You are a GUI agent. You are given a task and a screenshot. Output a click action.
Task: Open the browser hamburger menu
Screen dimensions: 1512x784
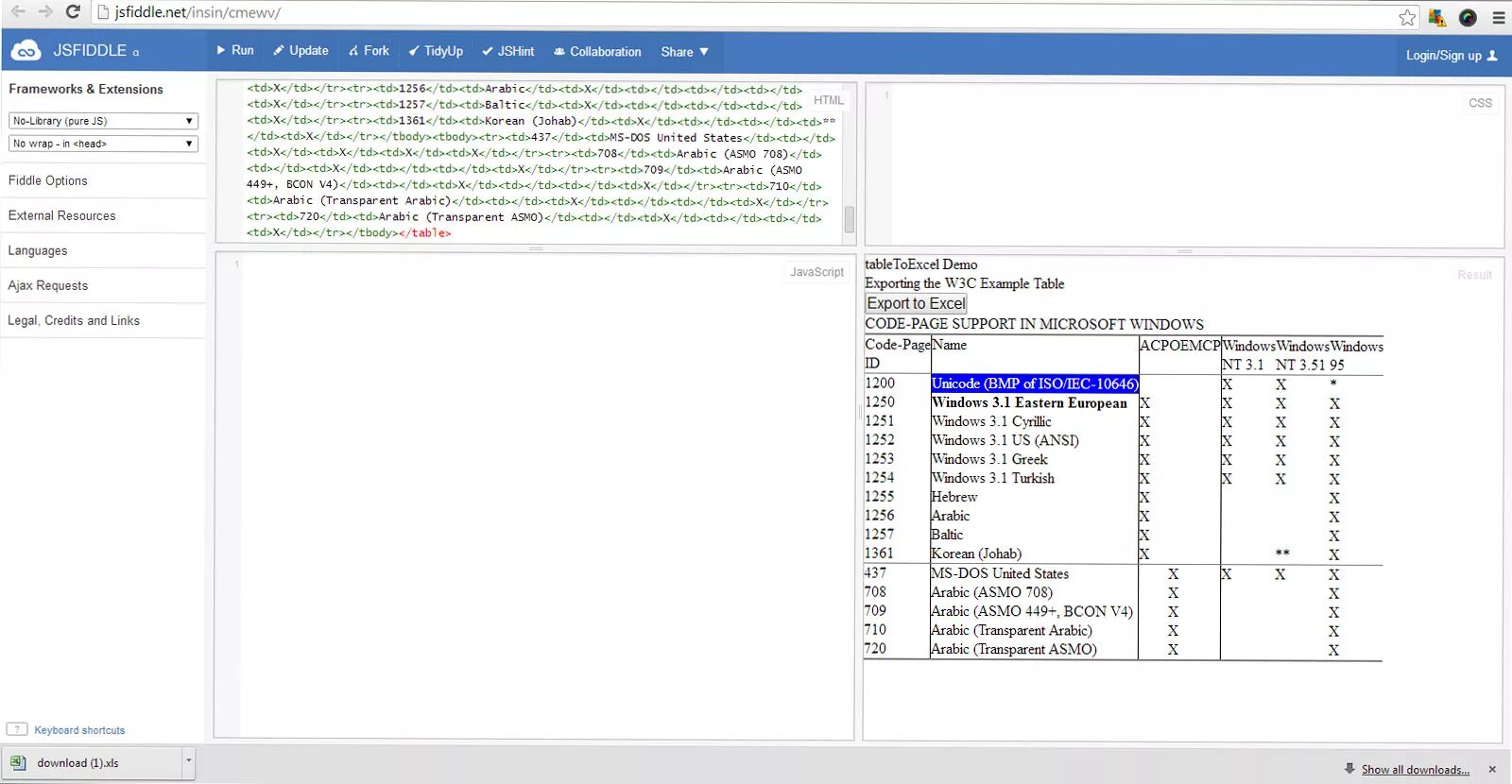[x=1499, y=17]
